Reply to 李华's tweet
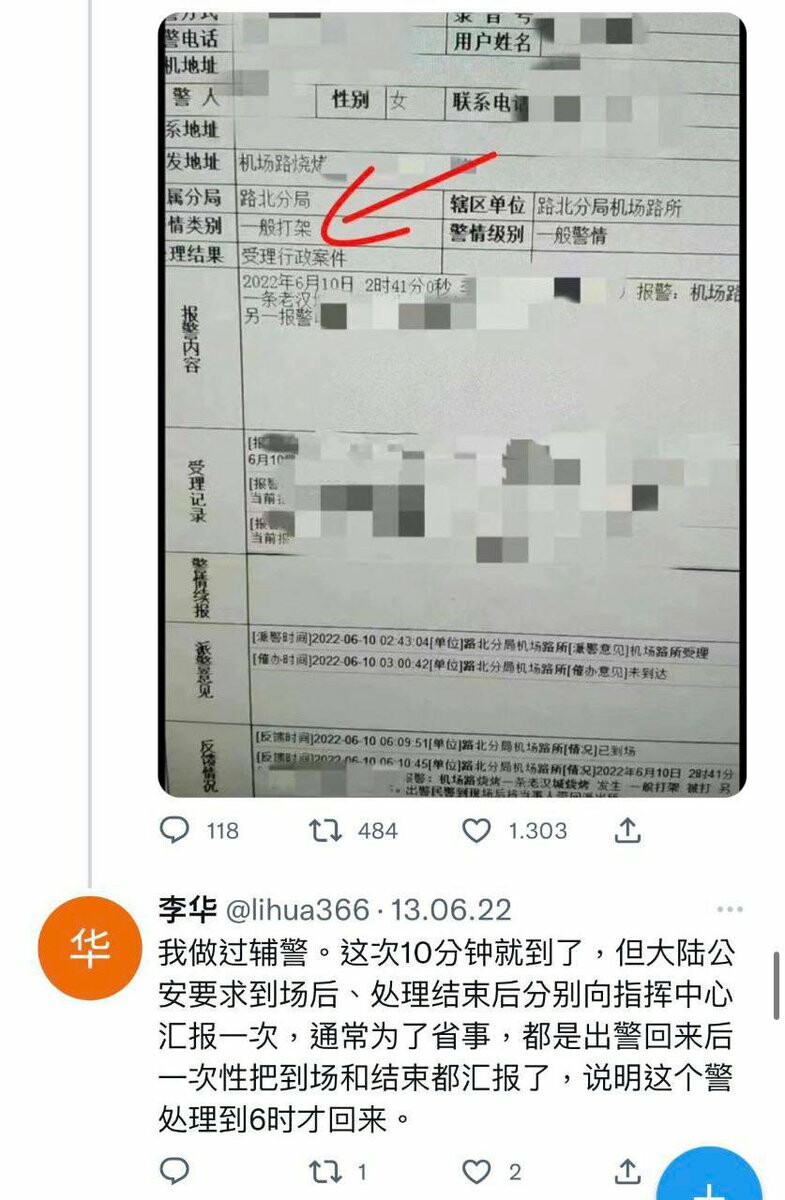The height and width of the screenshot is (1200, 785). (x=175, y=1172)
